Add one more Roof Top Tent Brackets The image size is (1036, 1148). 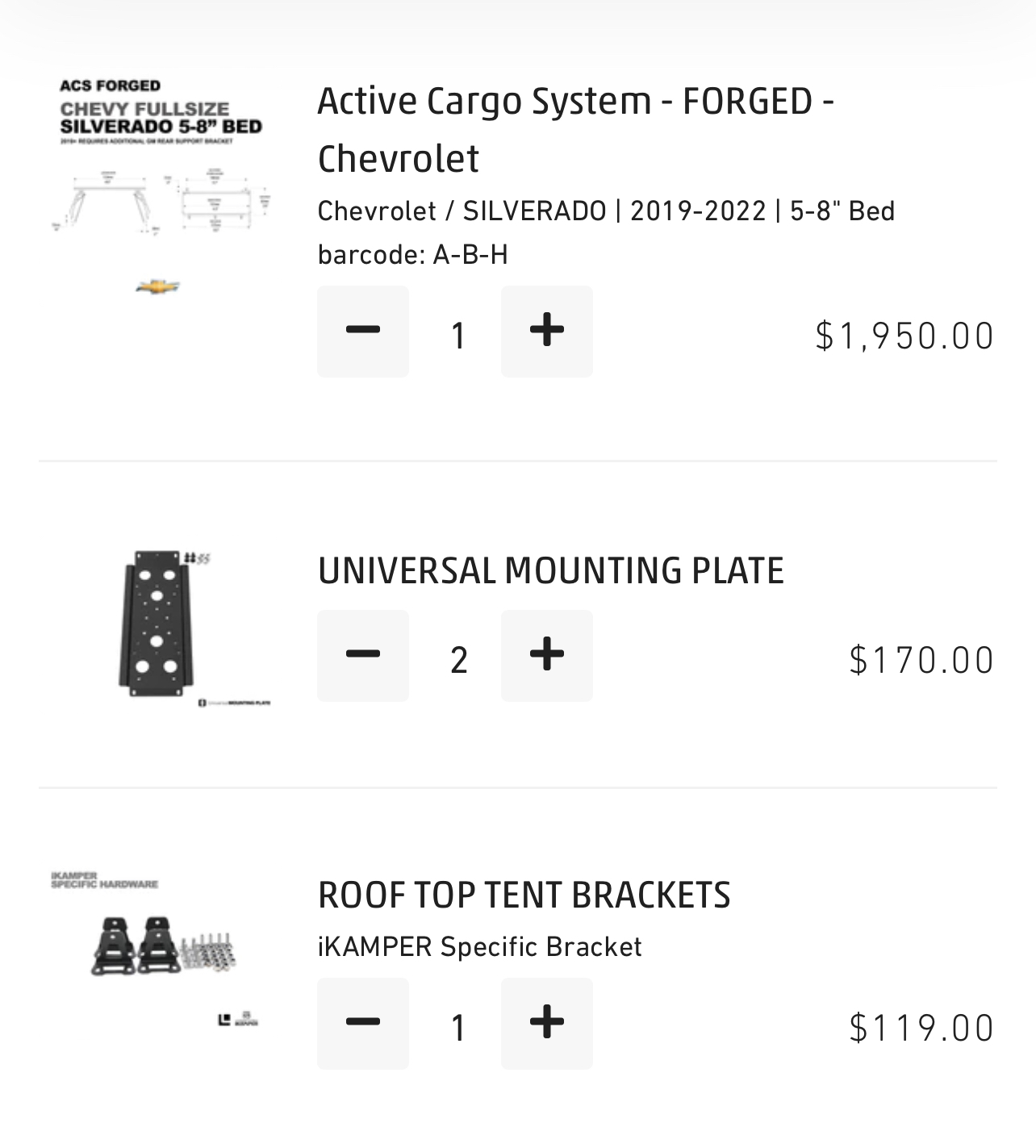pyautogui.click(x=547, y=1023)
